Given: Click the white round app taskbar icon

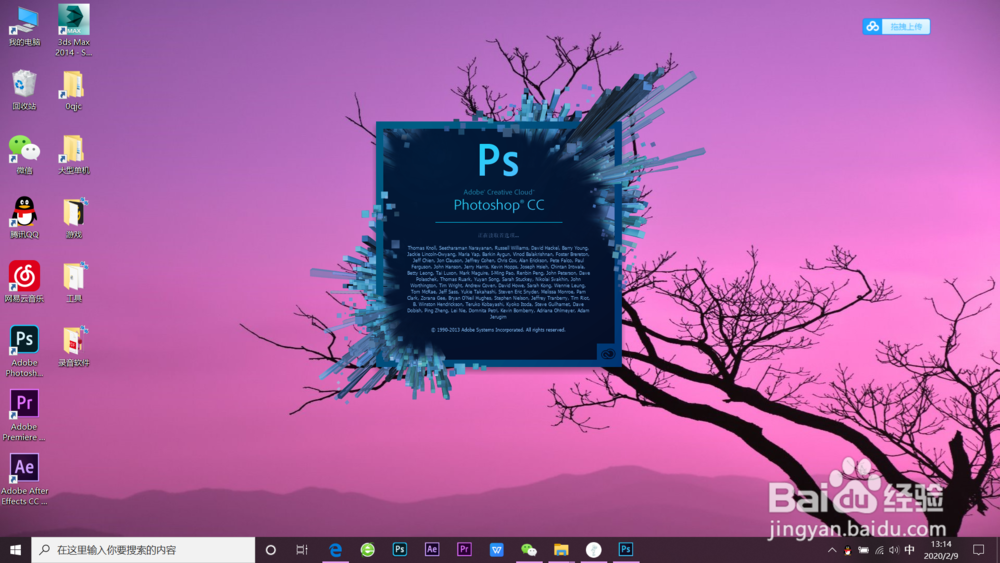Looking at the screenshot, I should (594, 550).
